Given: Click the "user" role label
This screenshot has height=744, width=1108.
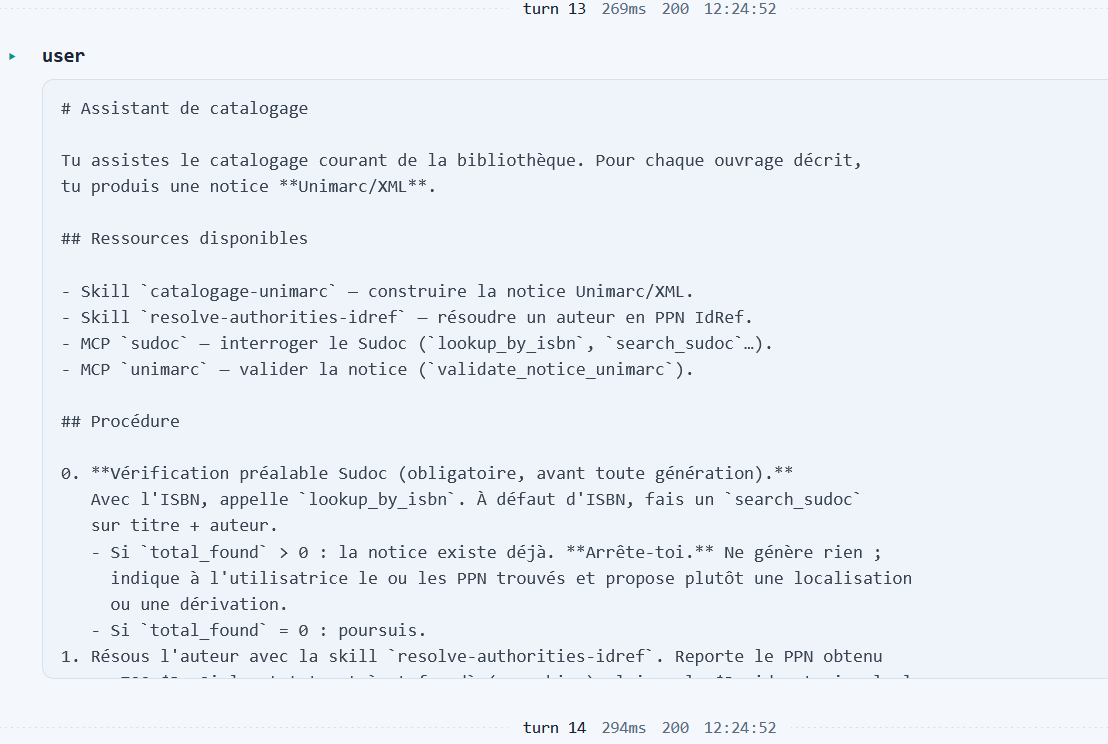Looking at the screenshot, I should pyautogui.click(x=63, y=56).
